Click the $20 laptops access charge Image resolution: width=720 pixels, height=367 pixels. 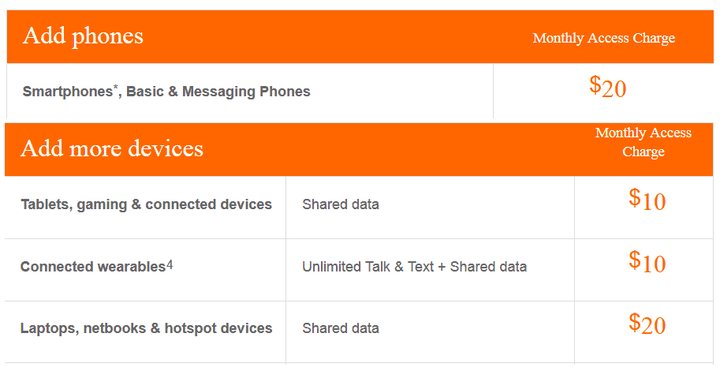point(647,324)
